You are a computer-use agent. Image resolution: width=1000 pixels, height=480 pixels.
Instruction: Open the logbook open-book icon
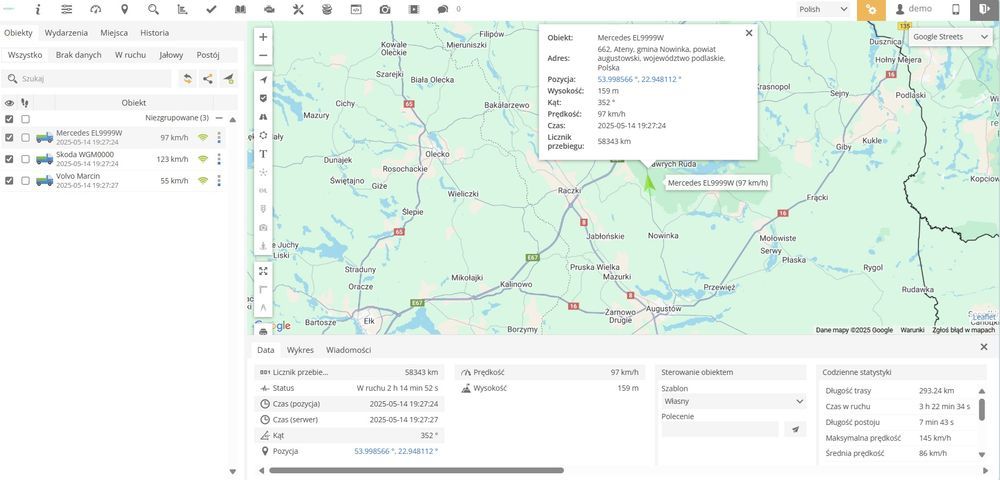(240, 10)
